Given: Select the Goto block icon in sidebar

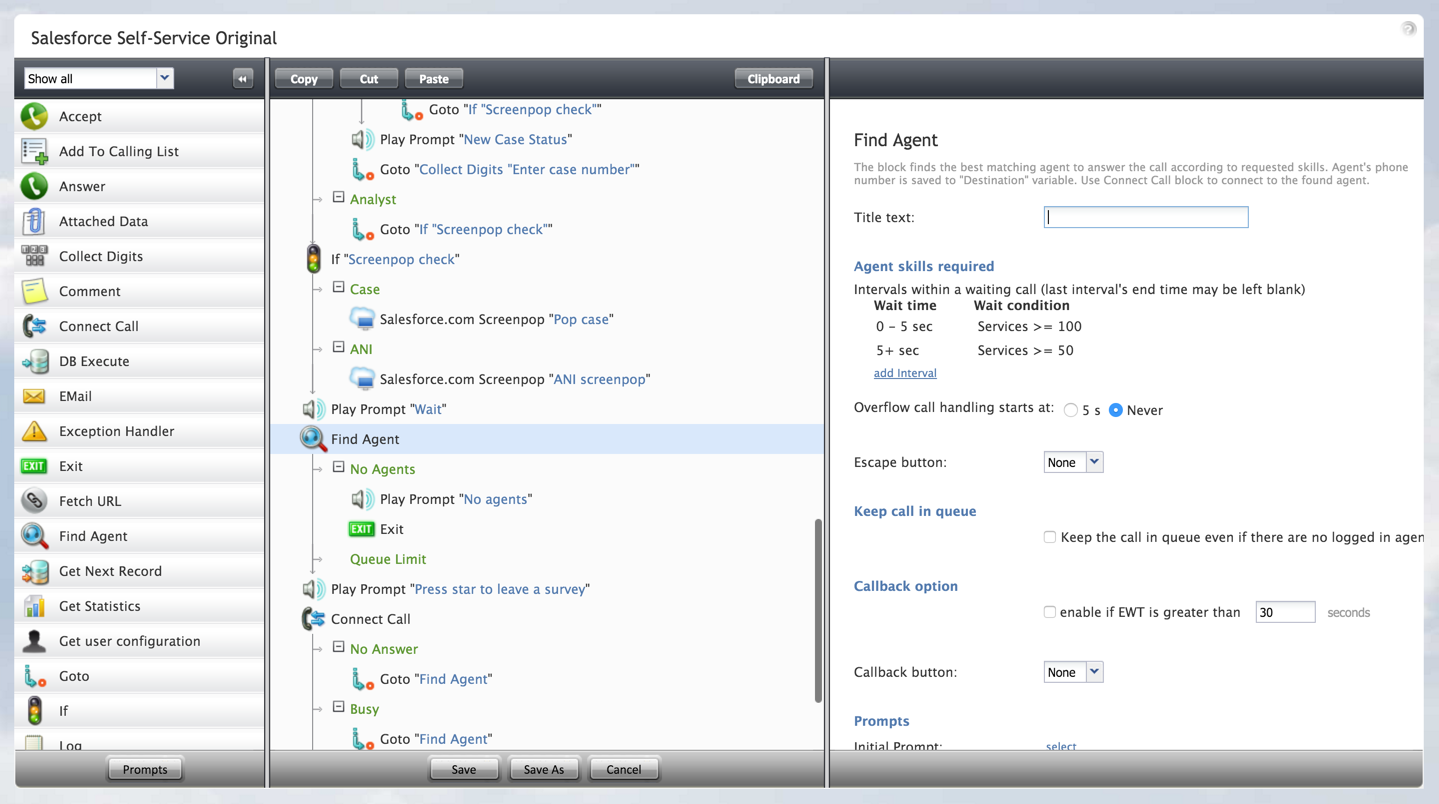Looking at the screenshot, I should click(x=34, y=676).
